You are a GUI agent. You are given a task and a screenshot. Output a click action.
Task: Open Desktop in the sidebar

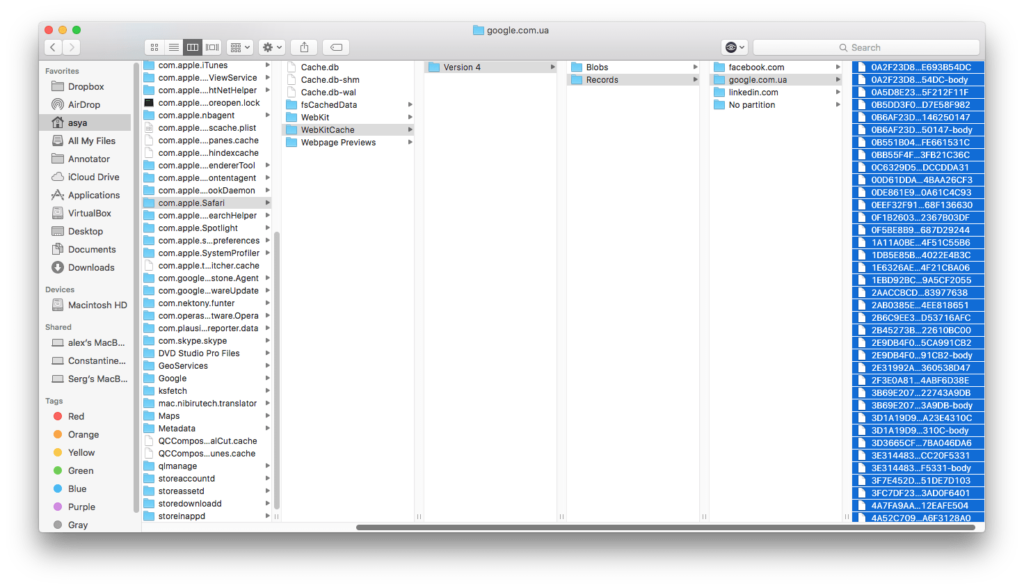pyautogui.click(x=86, y=231)
